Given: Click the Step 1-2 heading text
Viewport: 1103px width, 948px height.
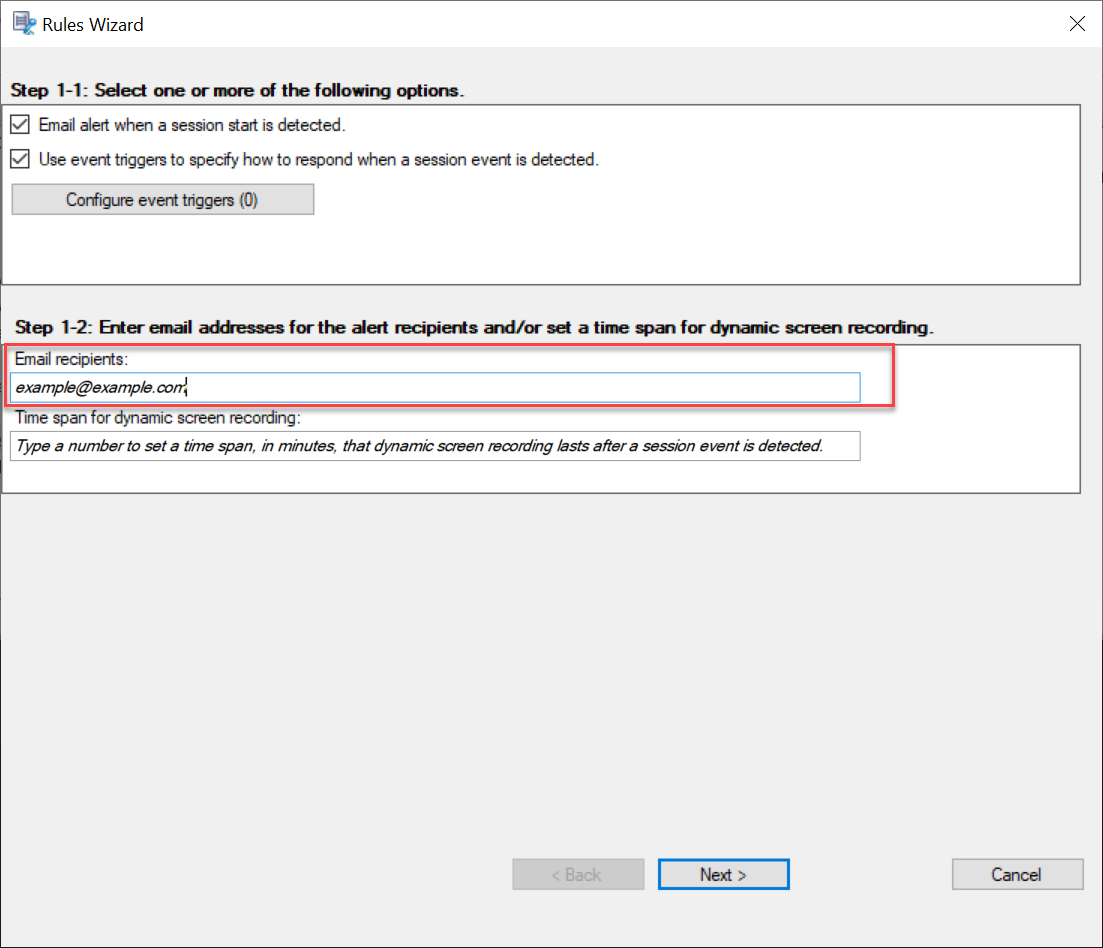Looking at the screenshot, I should tap(473, 328).
